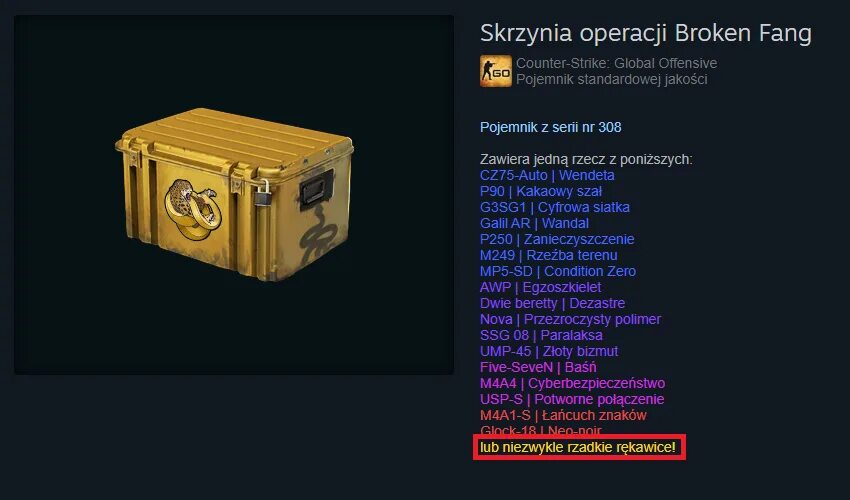
Task: Open Five-SeveN | Baśń item
Action: click(538, 367)
